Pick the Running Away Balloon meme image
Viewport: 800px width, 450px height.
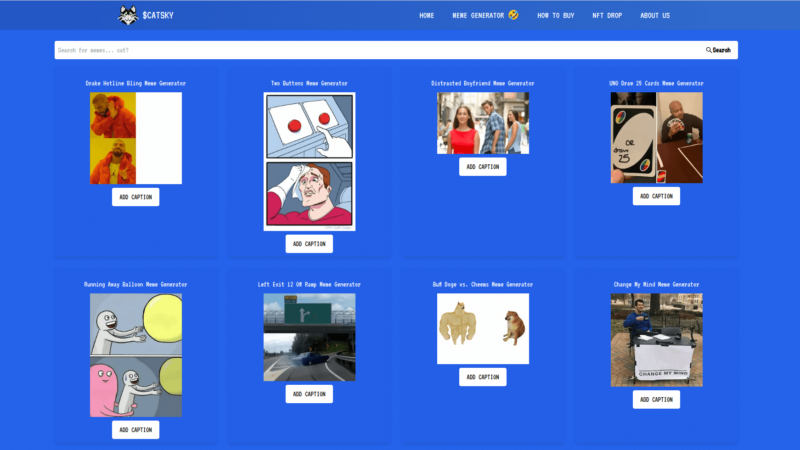point(135,355)
